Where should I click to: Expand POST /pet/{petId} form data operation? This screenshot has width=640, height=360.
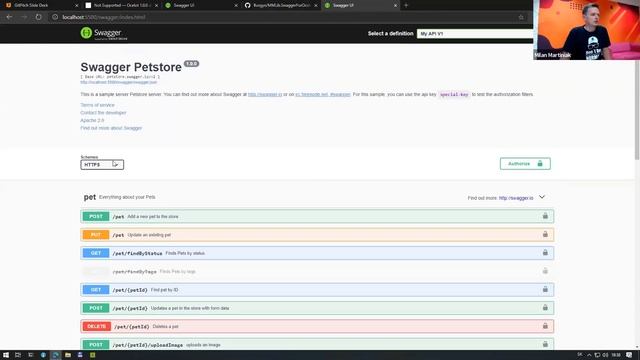click(x=317, y=308)
